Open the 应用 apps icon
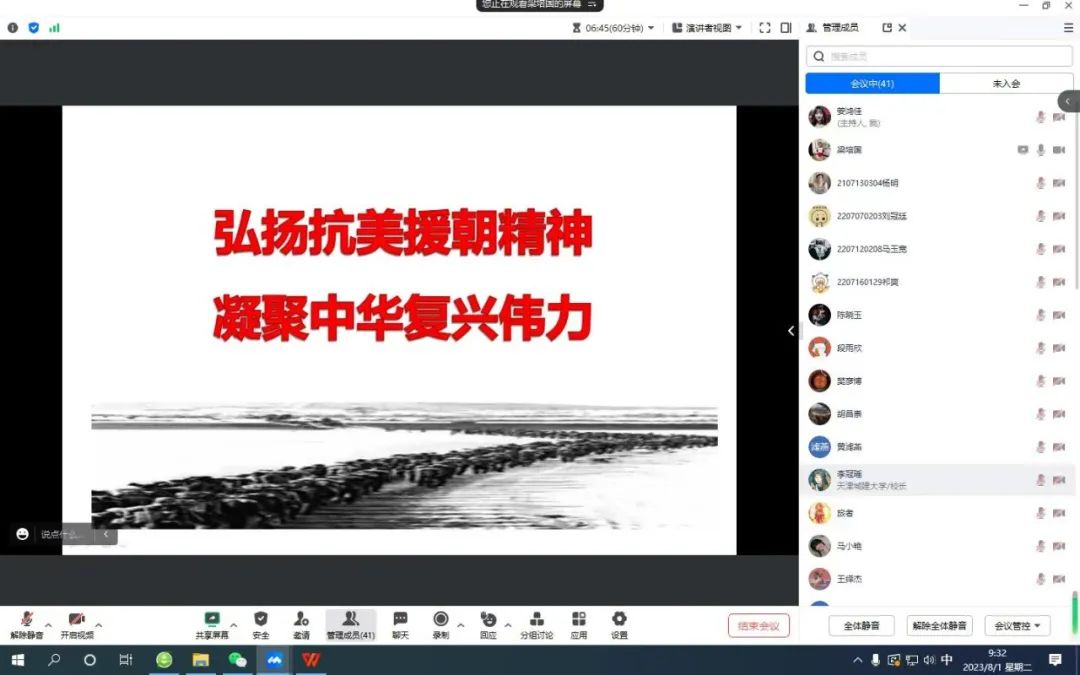 click(579, 620)
